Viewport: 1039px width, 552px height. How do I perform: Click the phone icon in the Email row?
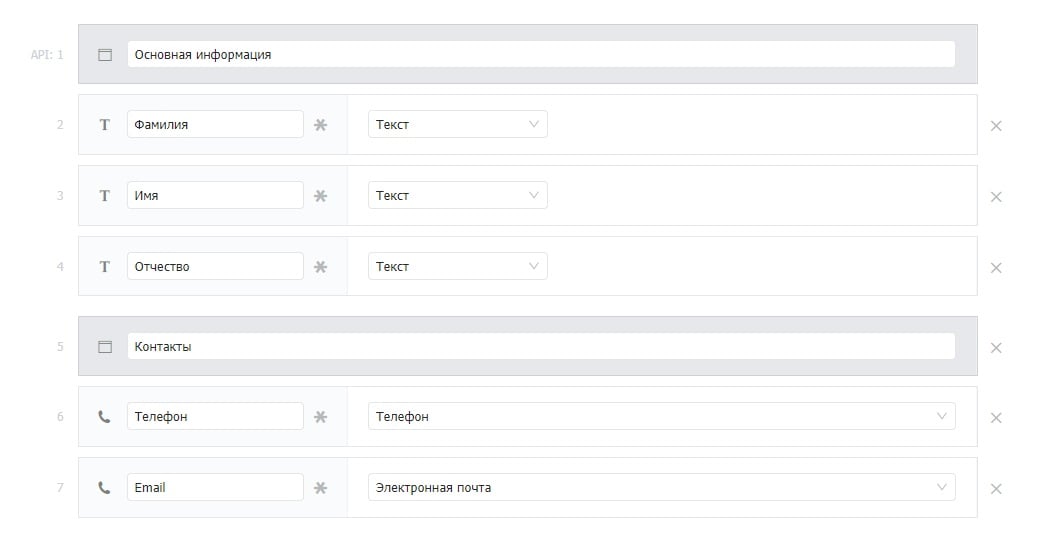point(104,488)
